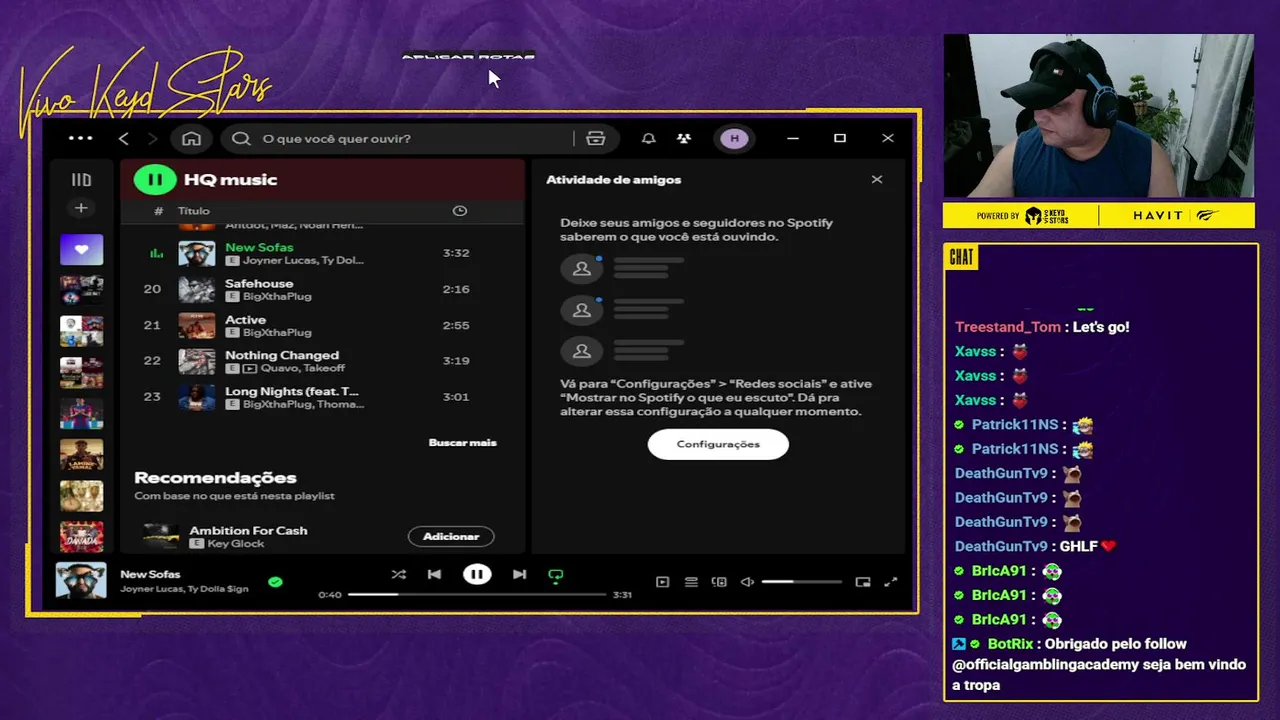The width and height of the screenshot is (1280, 720).
Task: Adjust the volume slider
Action: (x=801, y=582)
